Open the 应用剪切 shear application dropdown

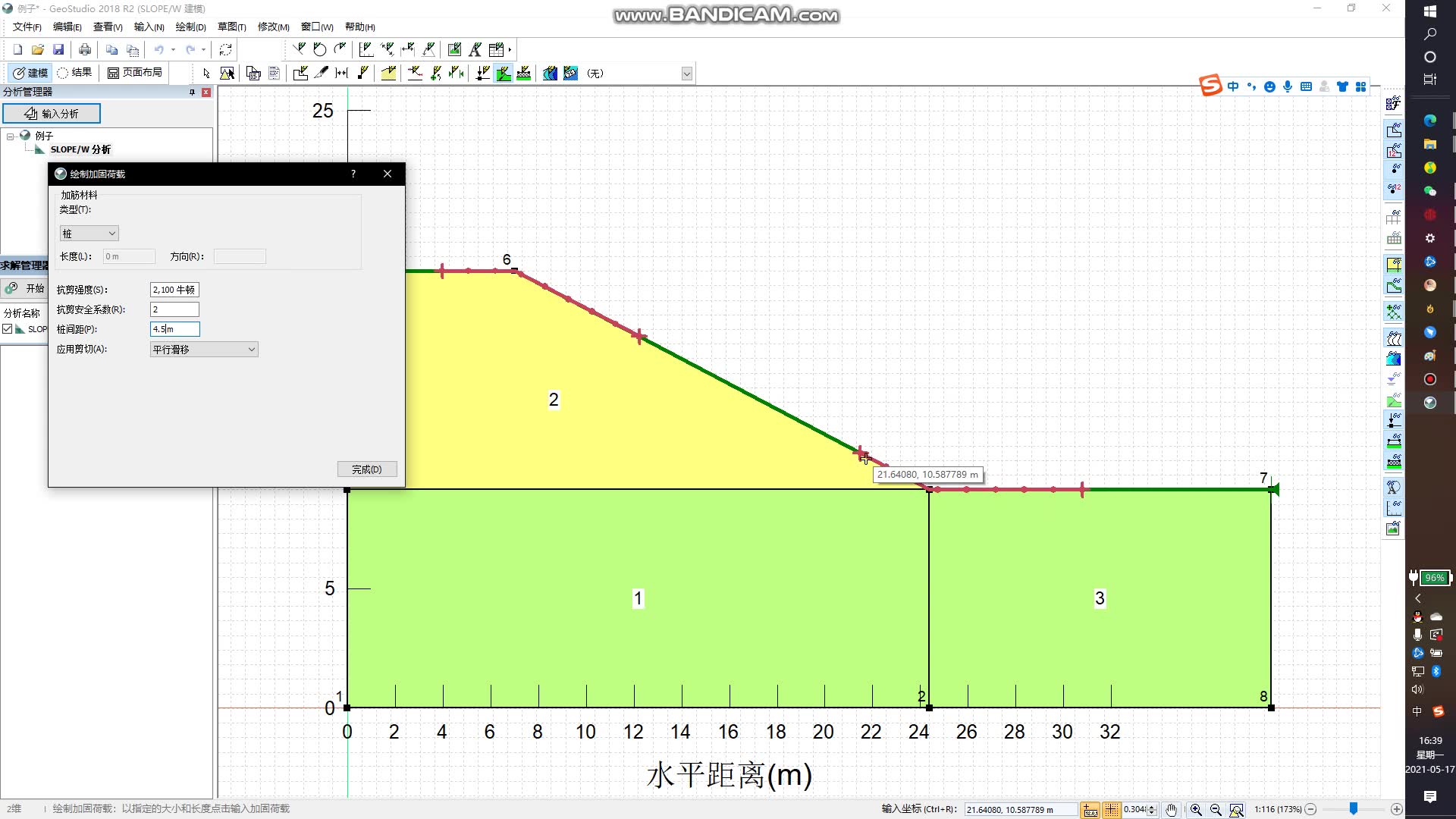(x=204, y=350)
